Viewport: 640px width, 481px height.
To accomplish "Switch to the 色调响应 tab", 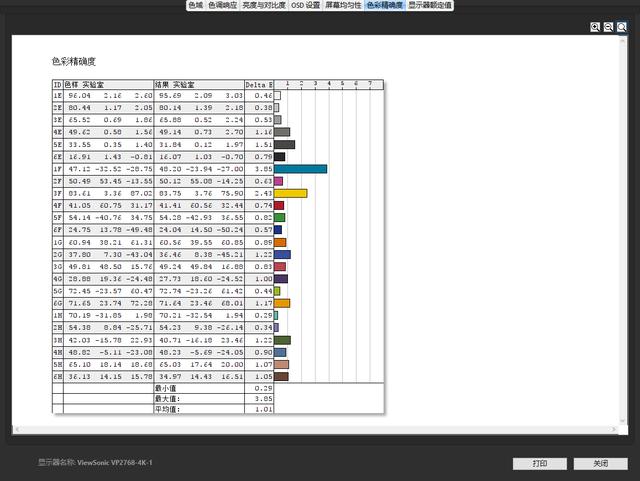I will pos(222,5).
